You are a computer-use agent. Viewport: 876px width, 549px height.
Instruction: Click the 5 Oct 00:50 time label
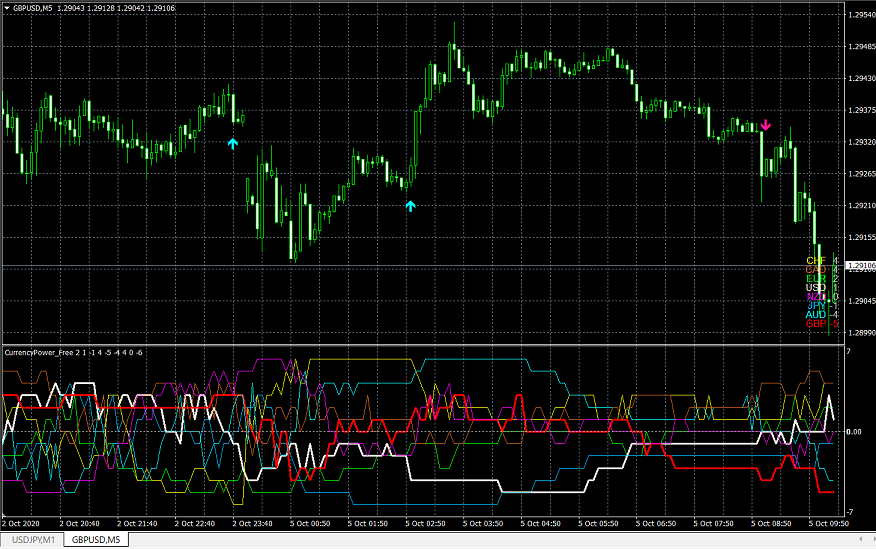(310, 524)
